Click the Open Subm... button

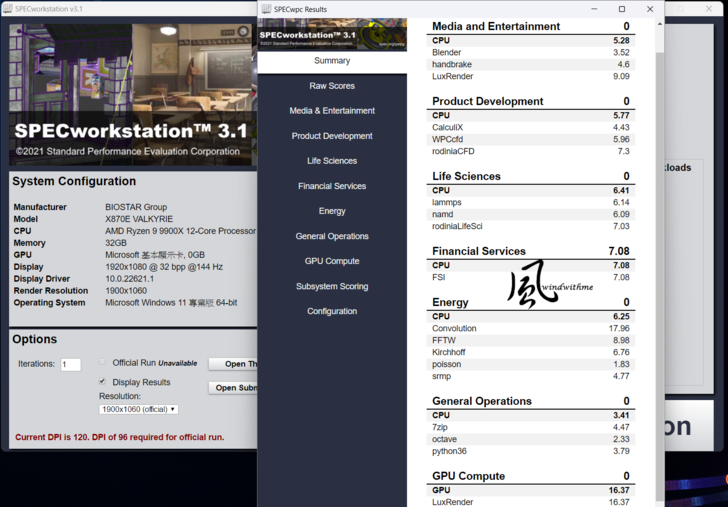point(233,388)
